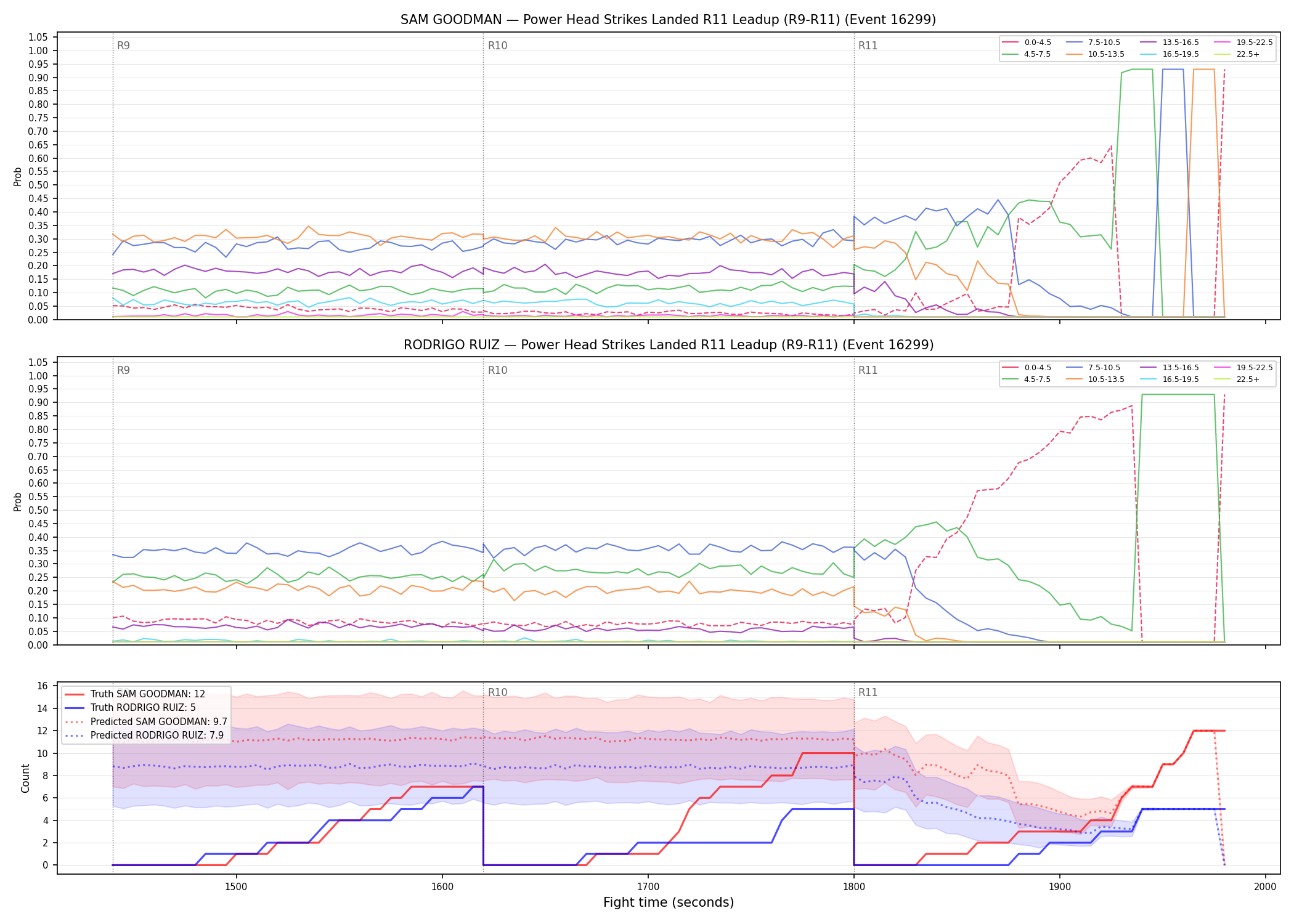Click green 4.5-7.5 line swatch in Goodman legend
Screen dimensions: 1294x924
1011,54
